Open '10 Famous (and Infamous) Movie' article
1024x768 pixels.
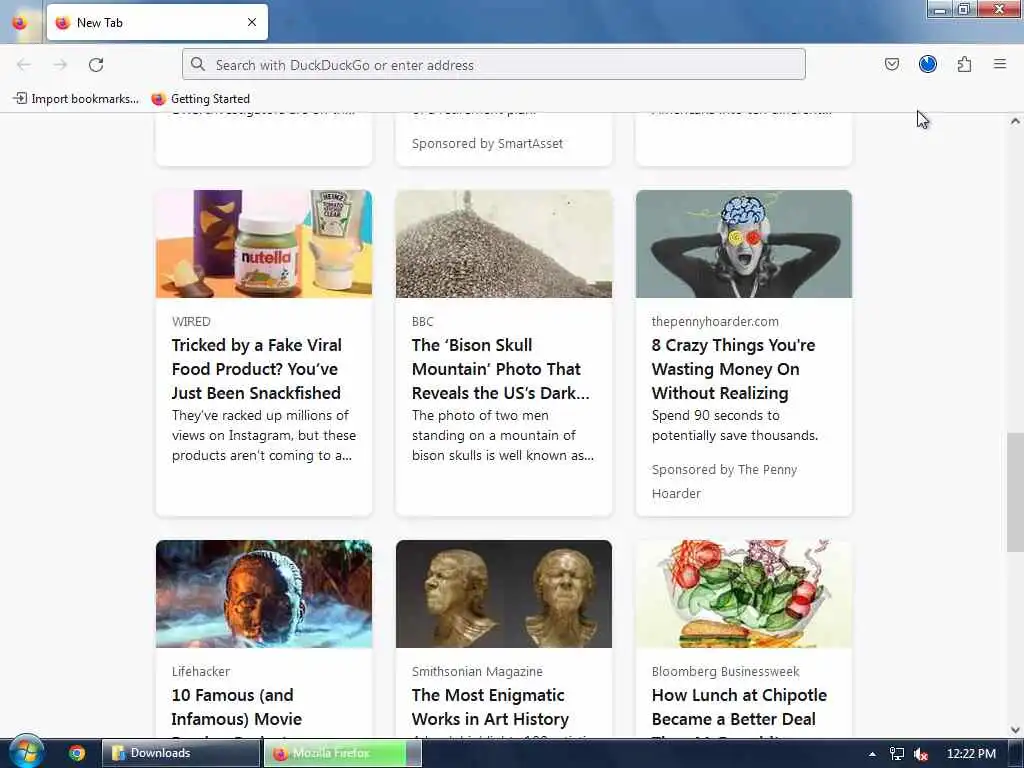coord(236,707)
